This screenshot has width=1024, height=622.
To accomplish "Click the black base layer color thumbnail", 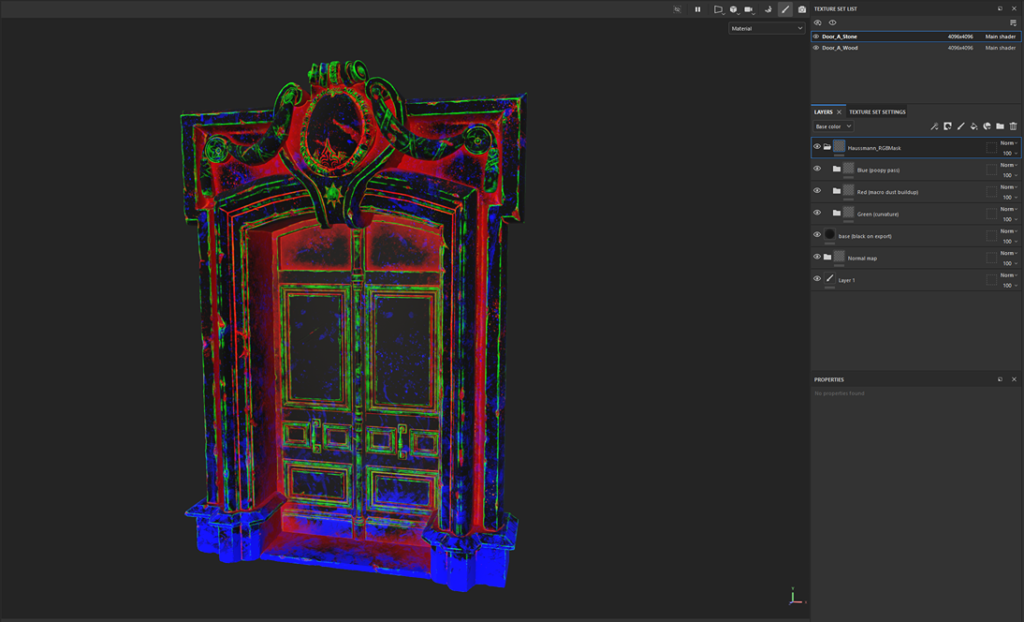I will (829, 235).
